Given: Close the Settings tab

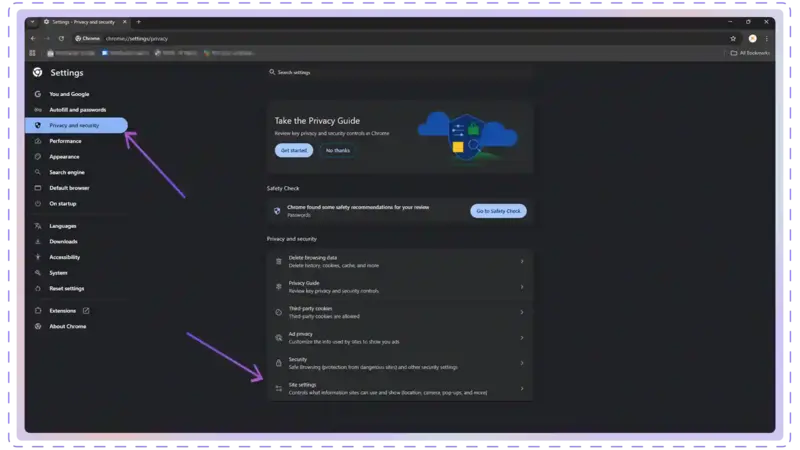Looking at the screenshot, I should click(124, 22).
